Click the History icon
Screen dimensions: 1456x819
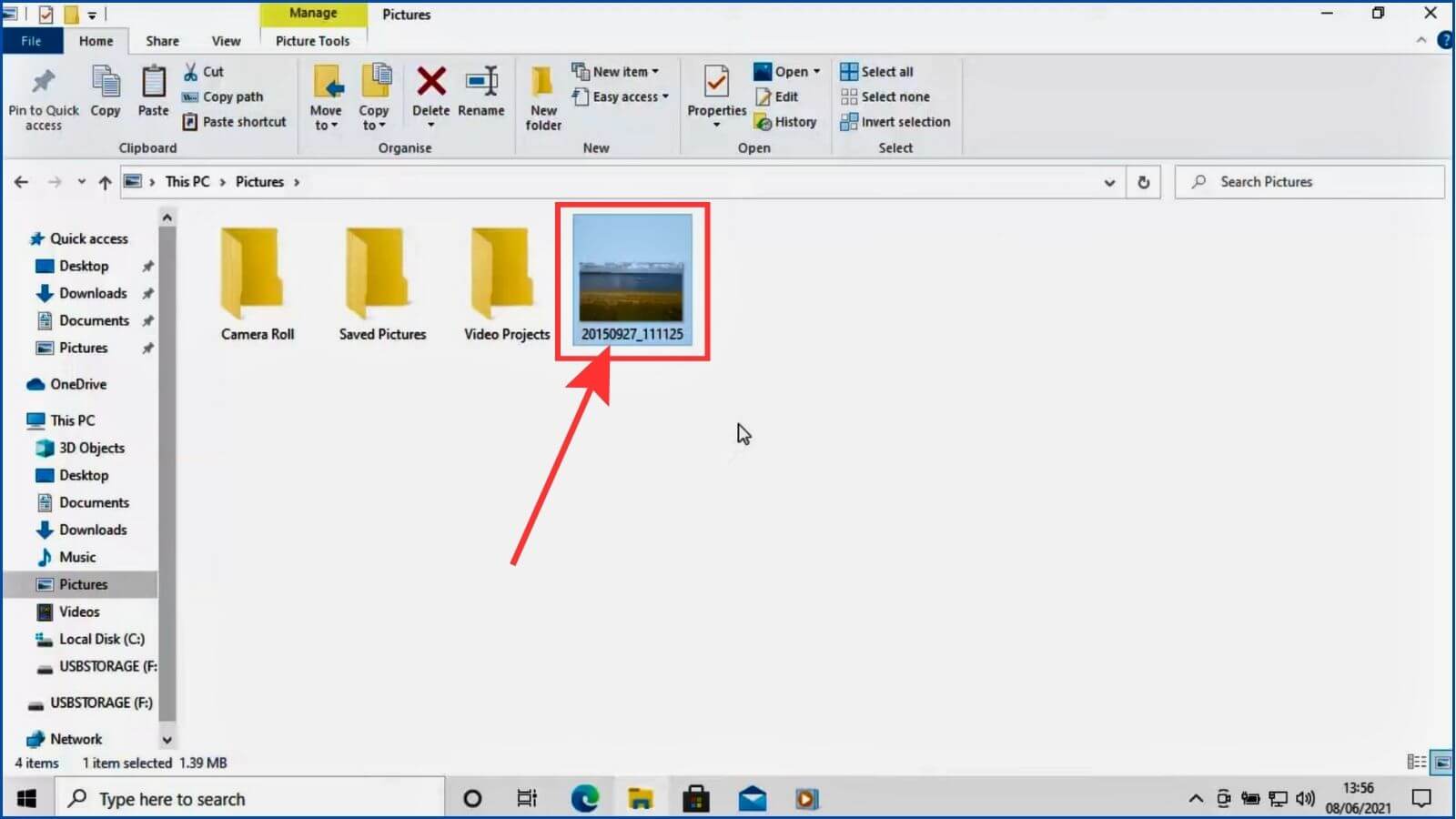[x=786, y=121]
